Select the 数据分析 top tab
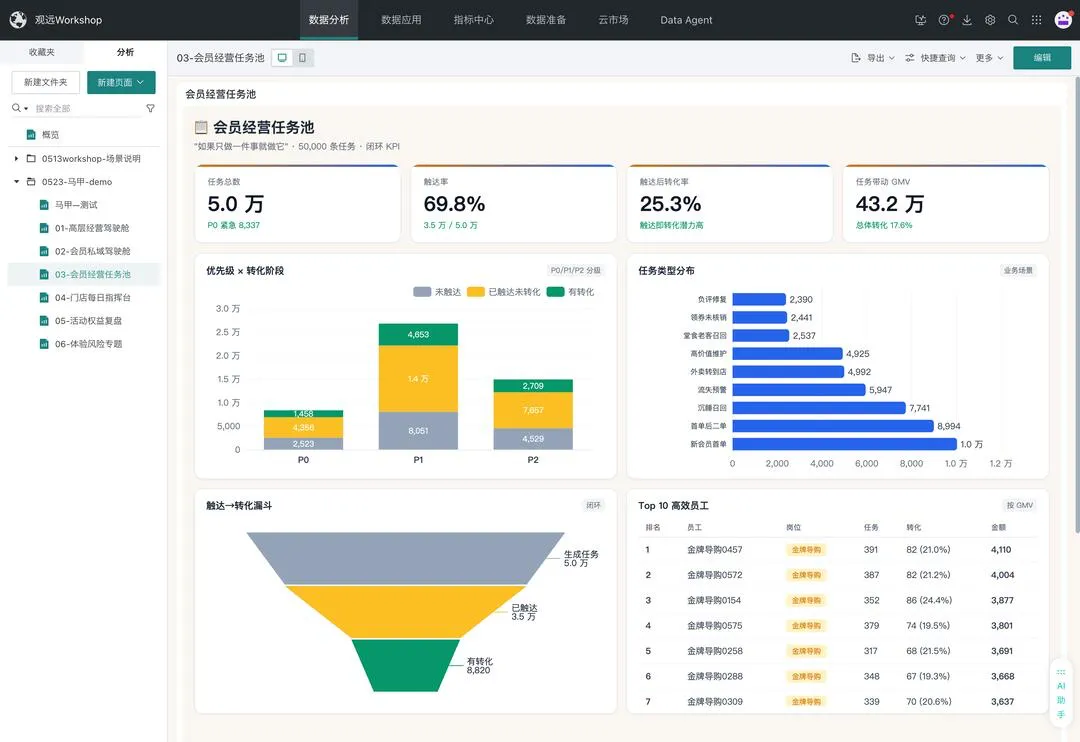 [x=329, y=20]
